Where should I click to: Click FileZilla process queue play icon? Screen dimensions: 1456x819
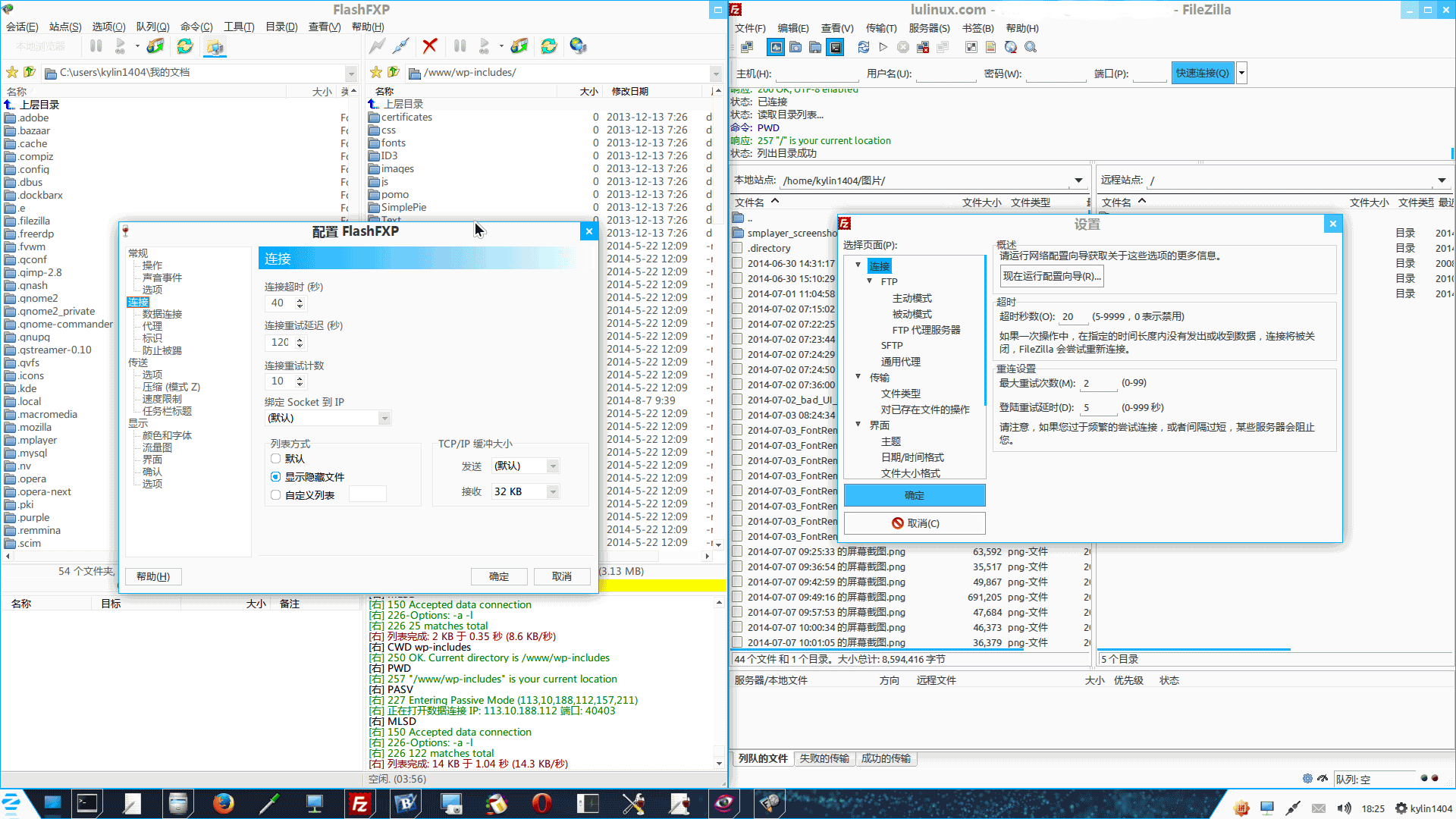883,47
